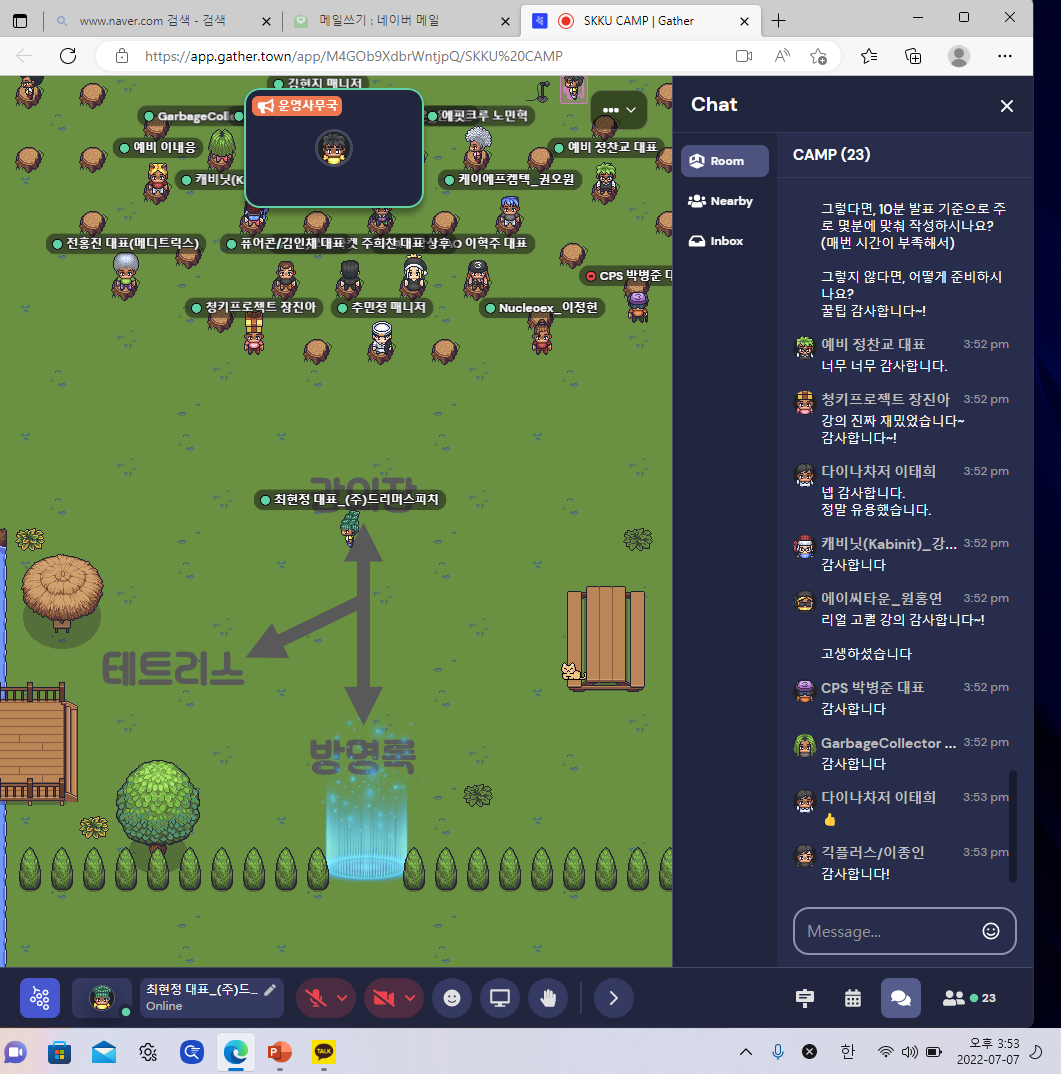
Task: Edit your display name with the pencil
Action: pyautogui.click(x=268, y=989)
